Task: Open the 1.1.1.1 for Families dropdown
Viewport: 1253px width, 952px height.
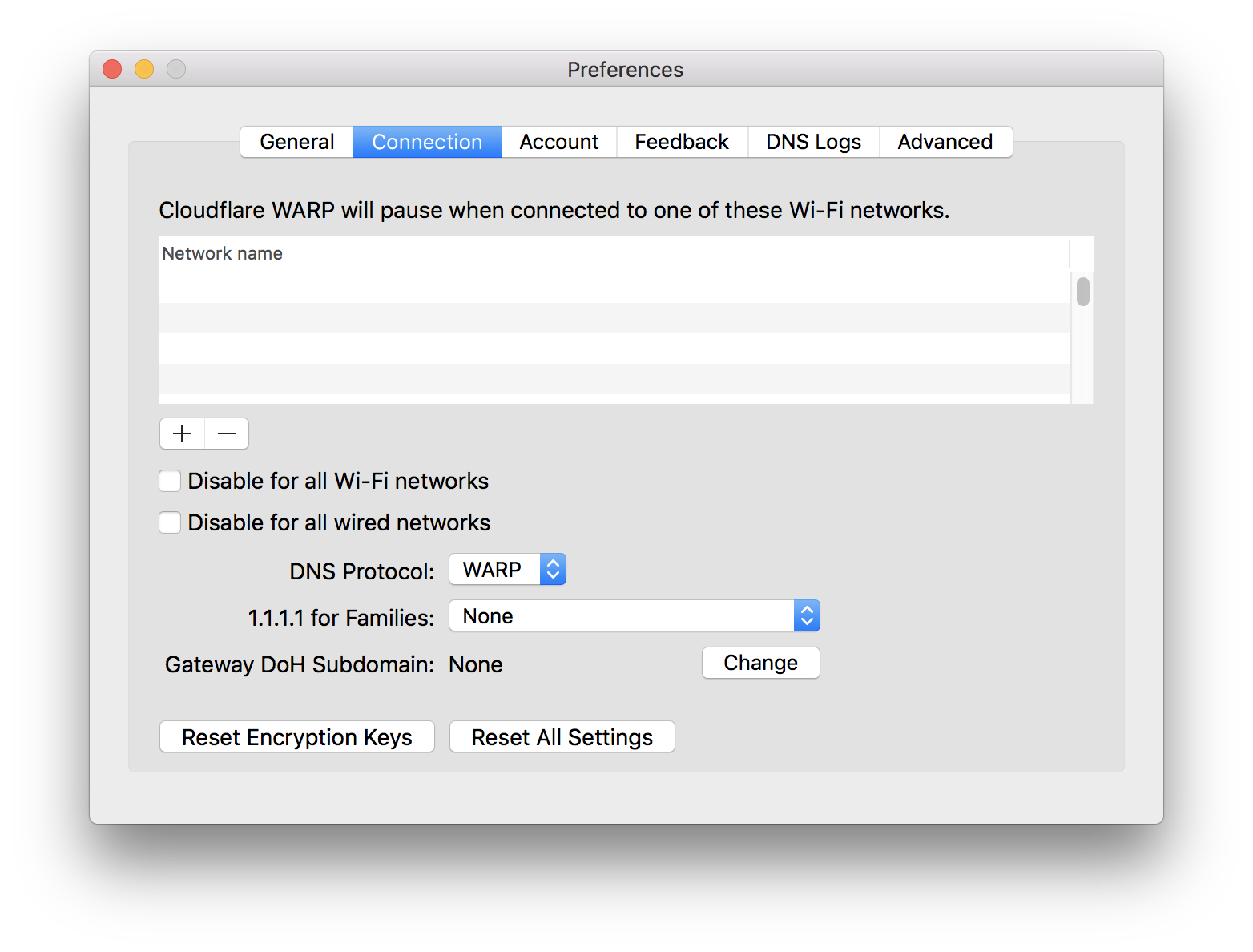Action: [635, 616]
